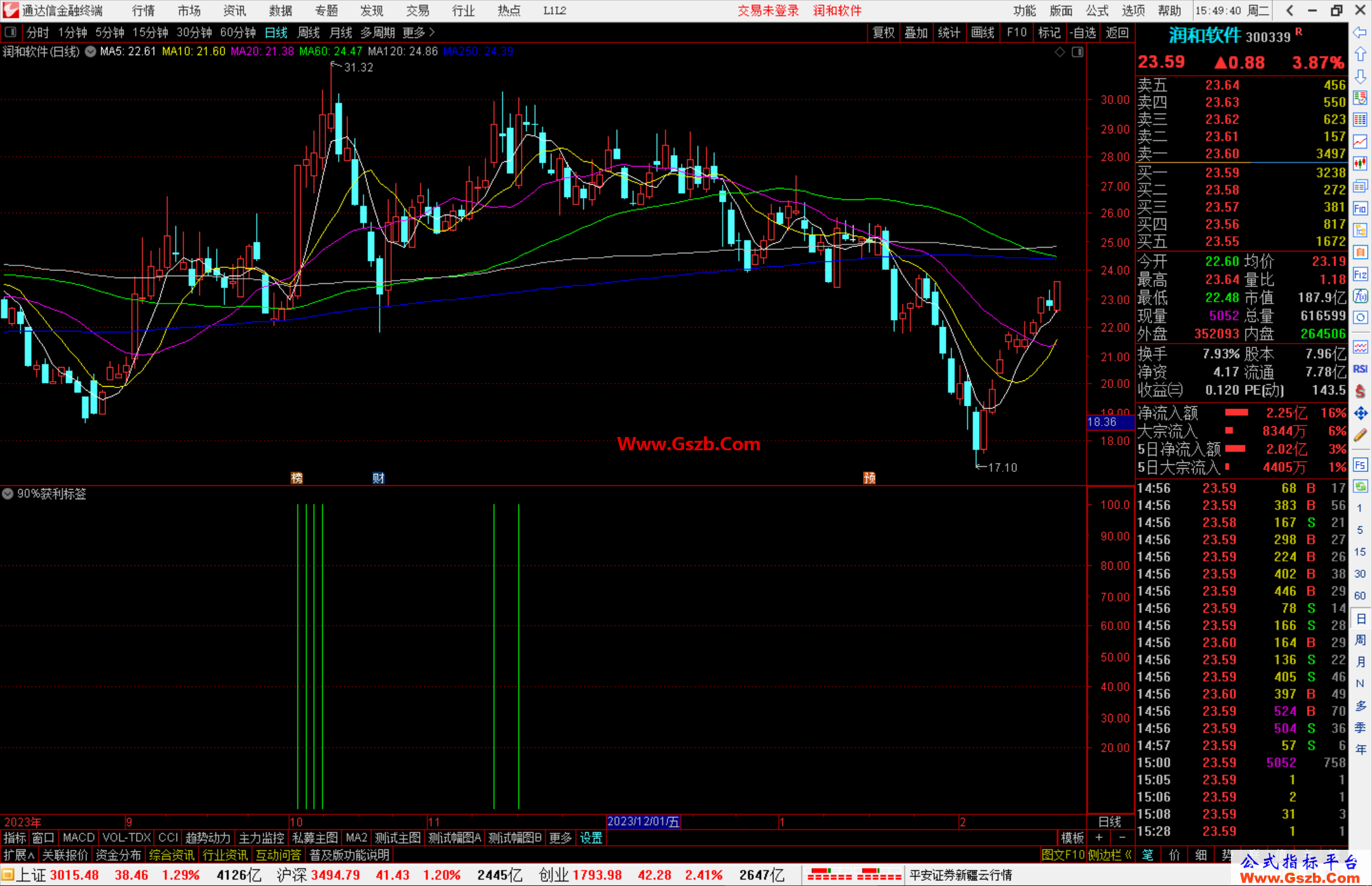Switch to the 资金分布 bottom tab
This screenshot has width=1372, height=886.
pyautogui.click(x=118, y=855)
